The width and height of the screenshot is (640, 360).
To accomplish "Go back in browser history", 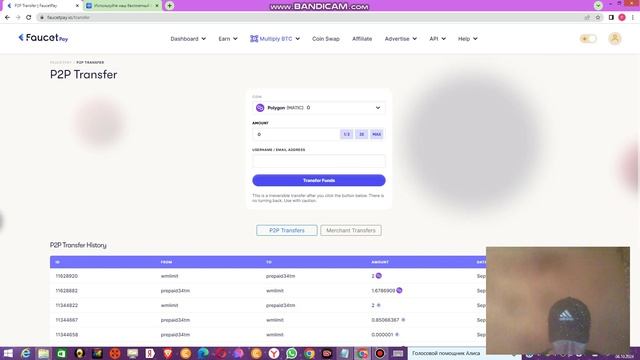I will (x=7, y=18).
